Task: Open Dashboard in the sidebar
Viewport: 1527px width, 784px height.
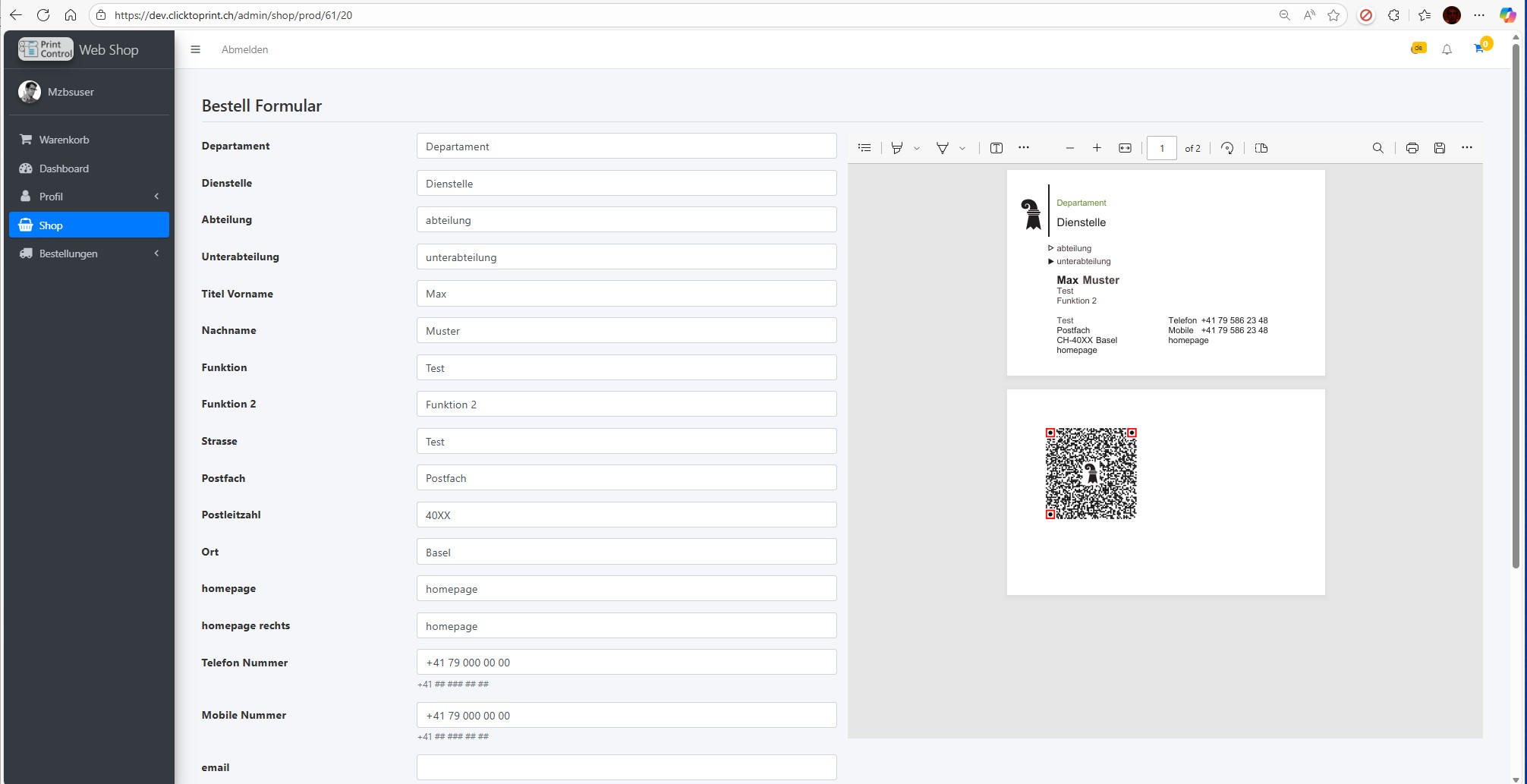Action: tap(64, 168)
